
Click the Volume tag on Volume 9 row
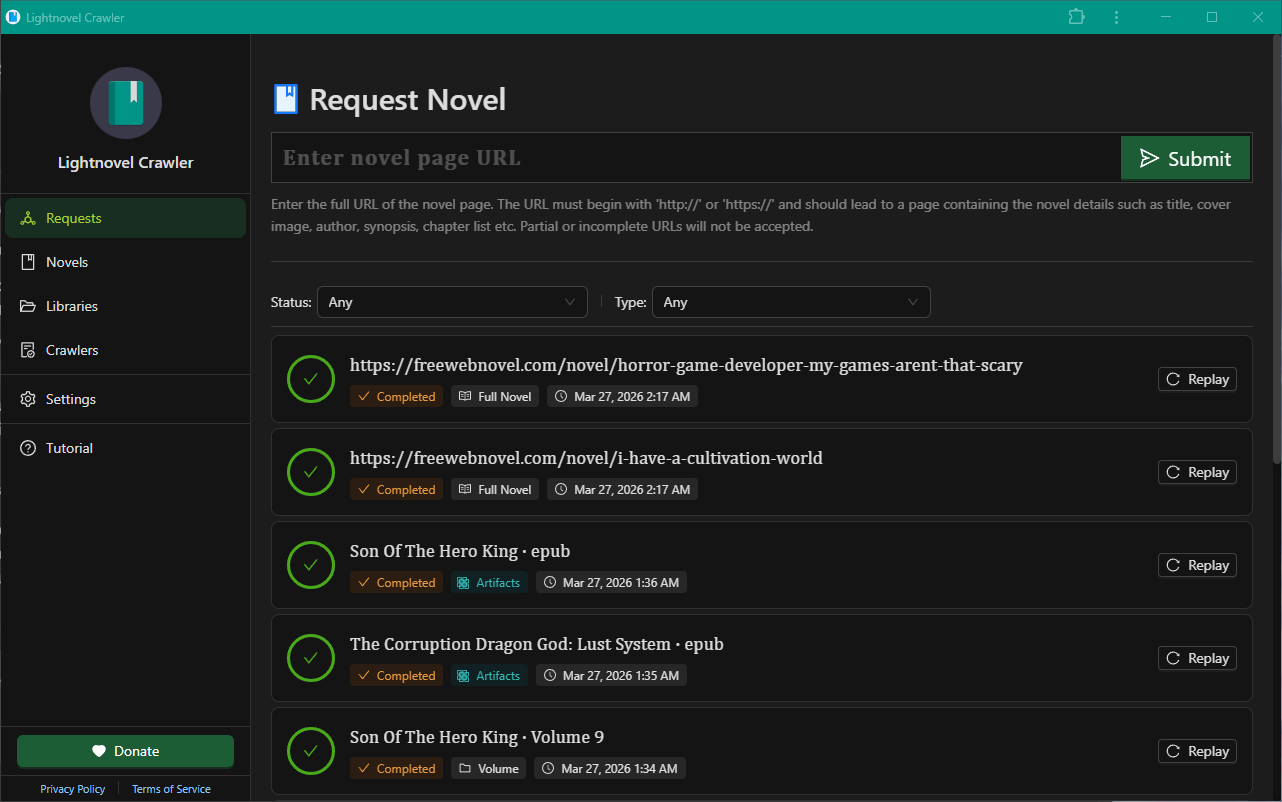(488, 769)
